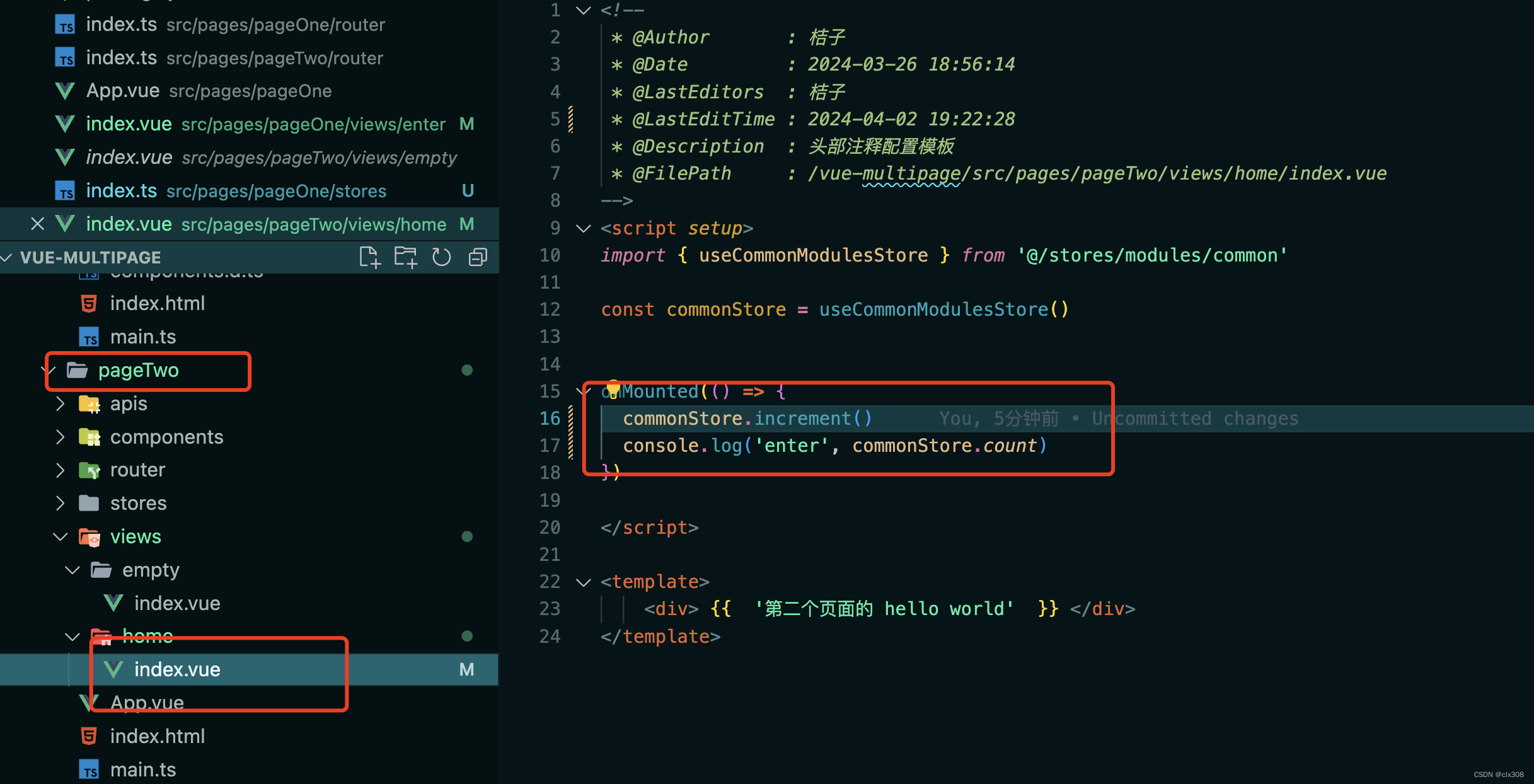Viewport: 1534px width, 784px height.
Task: Click the @Date value 2024-03-26 18:56:14
Action: (x=911, y=64)
